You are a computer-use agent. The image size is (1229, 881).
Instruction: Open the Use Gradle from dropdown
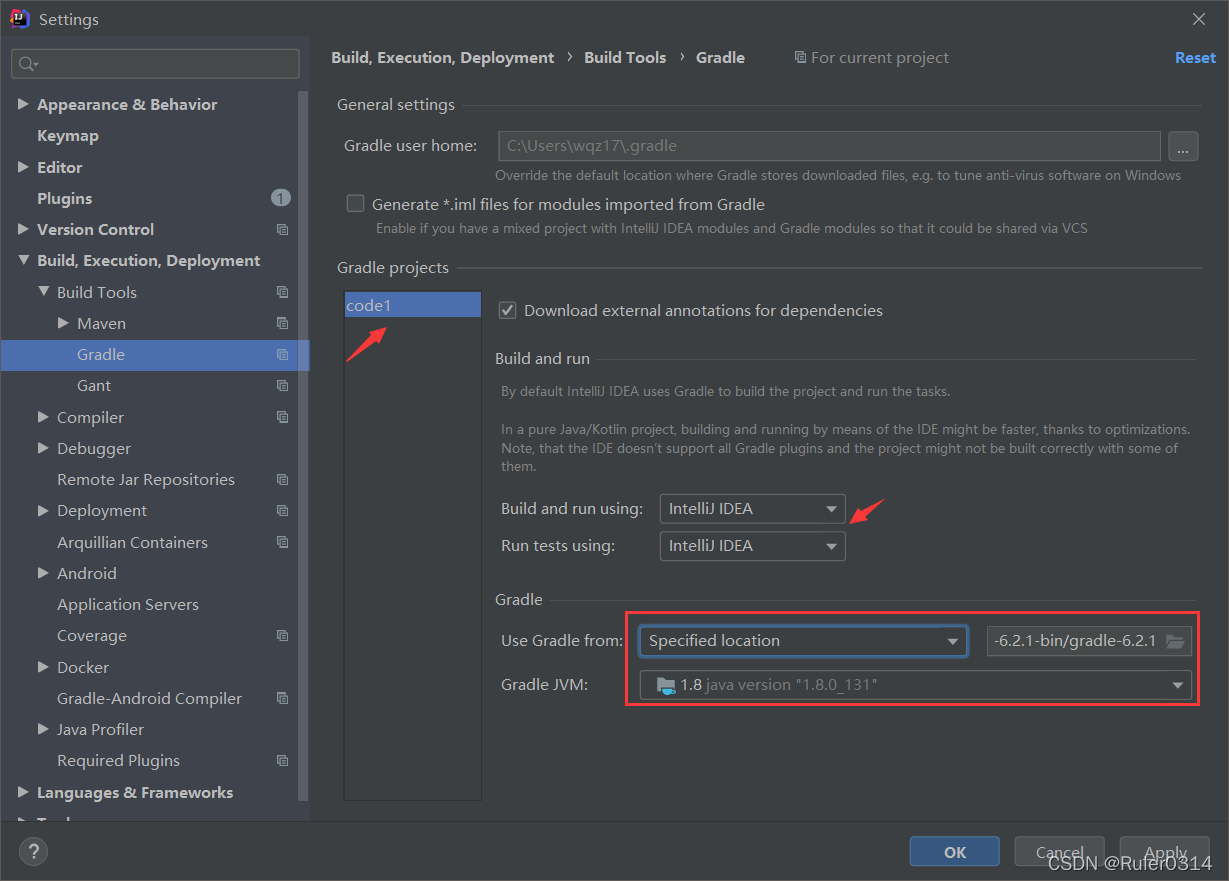[x=803, y=641]
